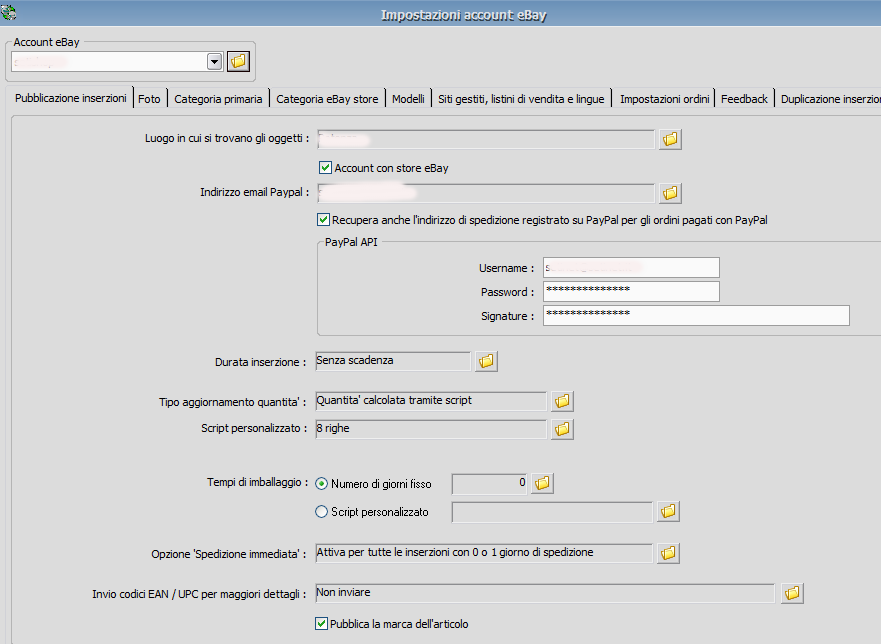Switch to Pubblicazione inserzioni tab

pos(71,98)
